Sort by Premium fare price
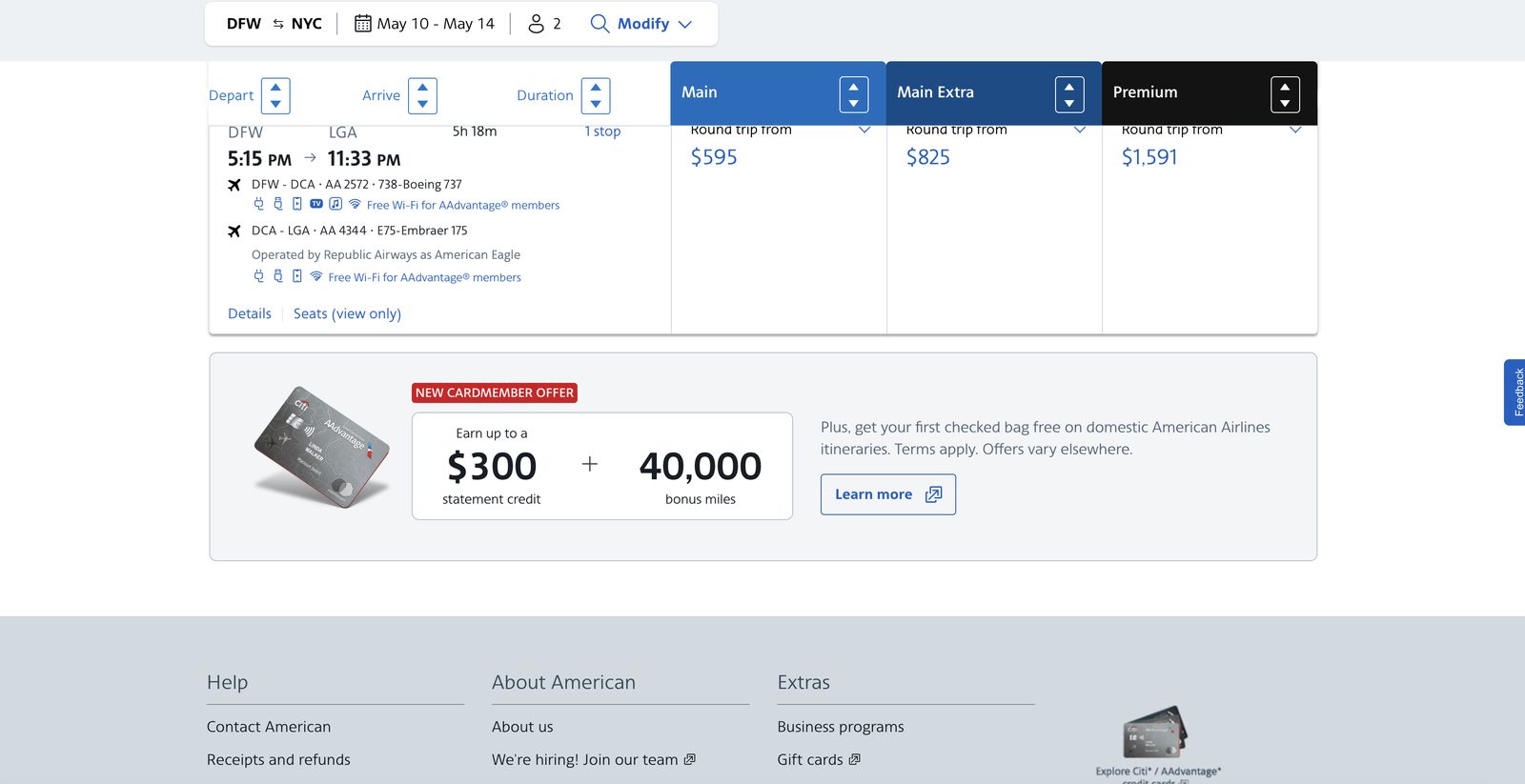The width and height of the screenshot is (1525, 784). click(1285, 94)
